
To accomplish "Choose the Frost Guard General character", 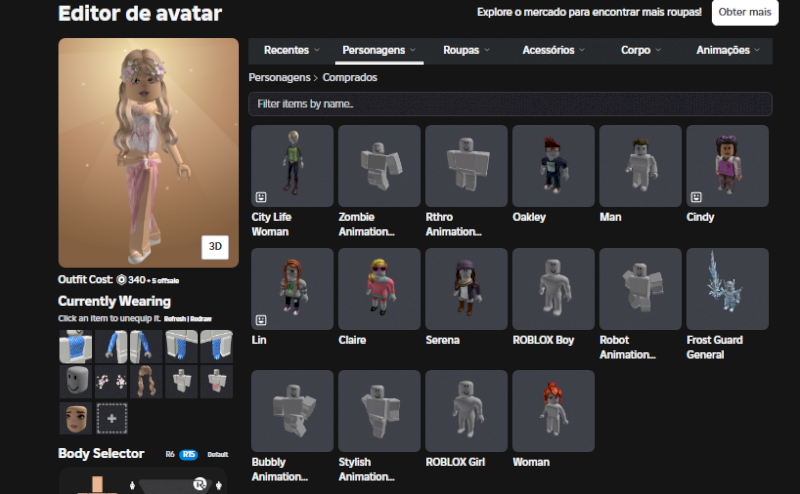I will tap(728, 289).
